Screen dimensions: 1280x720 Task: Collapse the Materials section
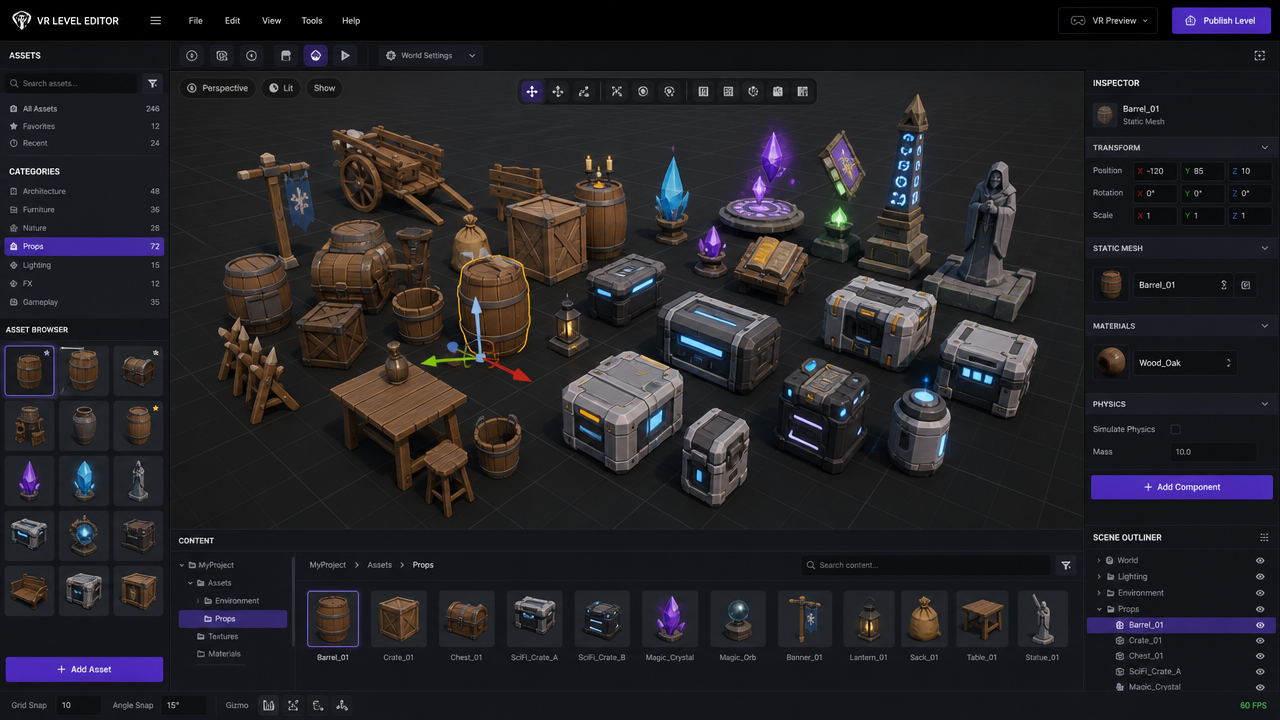(1264, 326)
